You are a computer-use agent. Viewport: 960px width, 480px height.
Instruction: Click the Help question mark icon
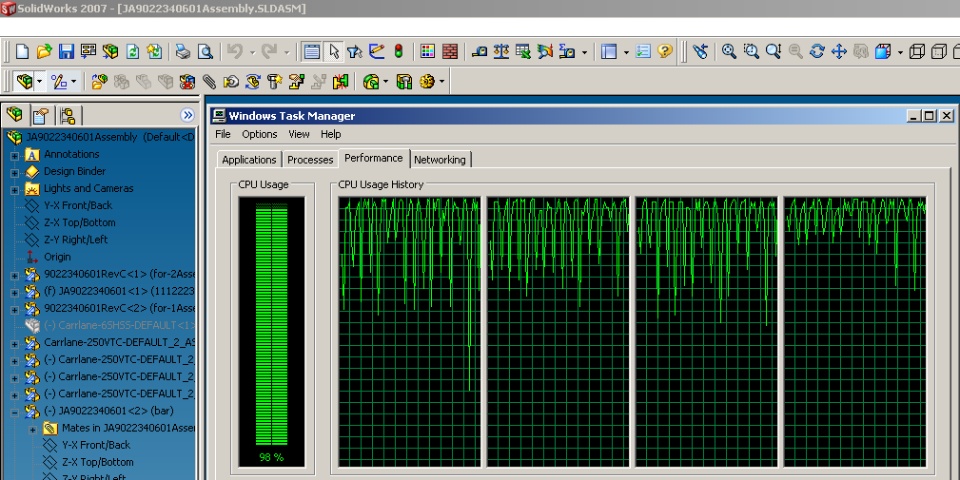coord(665,51)
